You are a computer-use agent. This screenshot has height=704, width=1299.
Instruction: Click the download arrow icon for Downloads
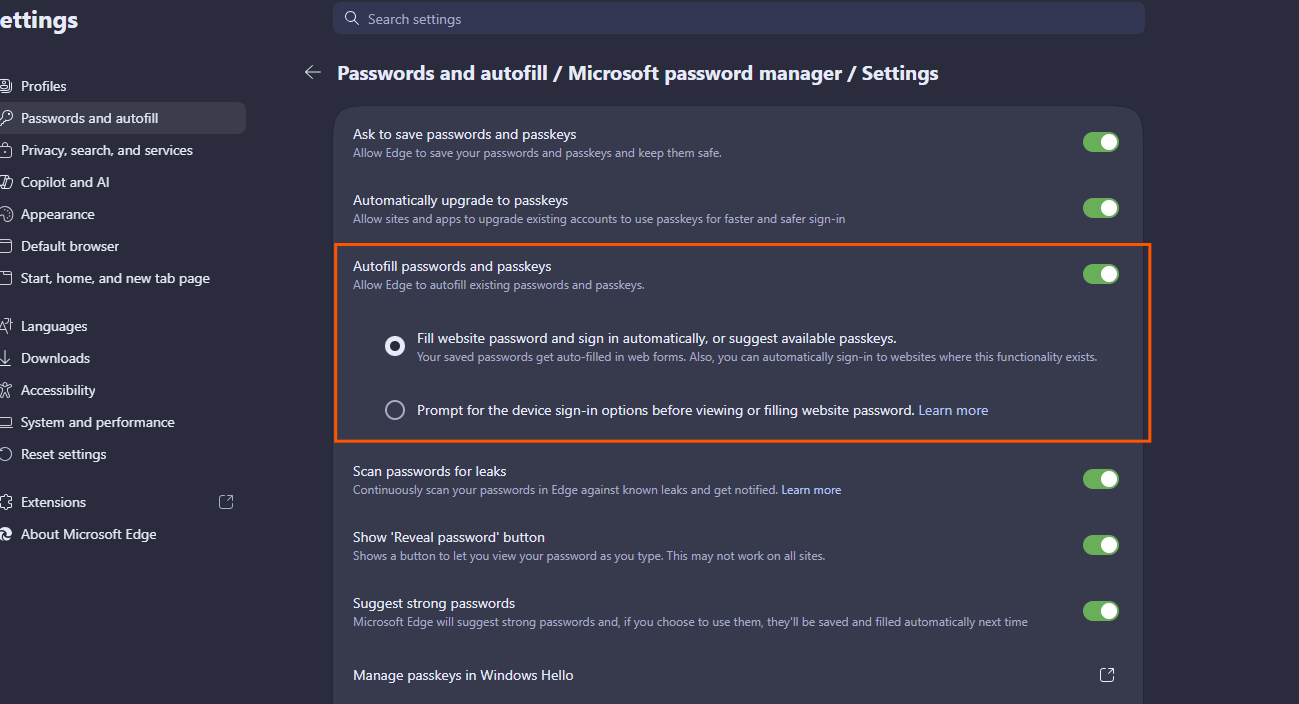coord(6,358)
